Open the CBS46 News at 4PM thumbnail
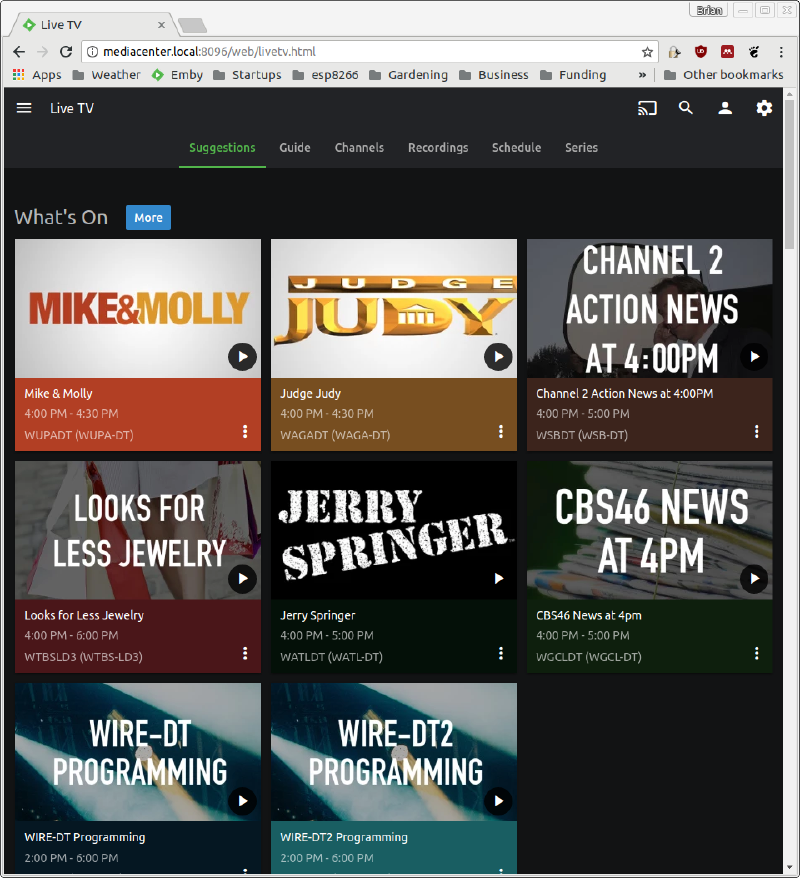Image resolution: width=800 pixels, height=878 pixels. point(649,530)
